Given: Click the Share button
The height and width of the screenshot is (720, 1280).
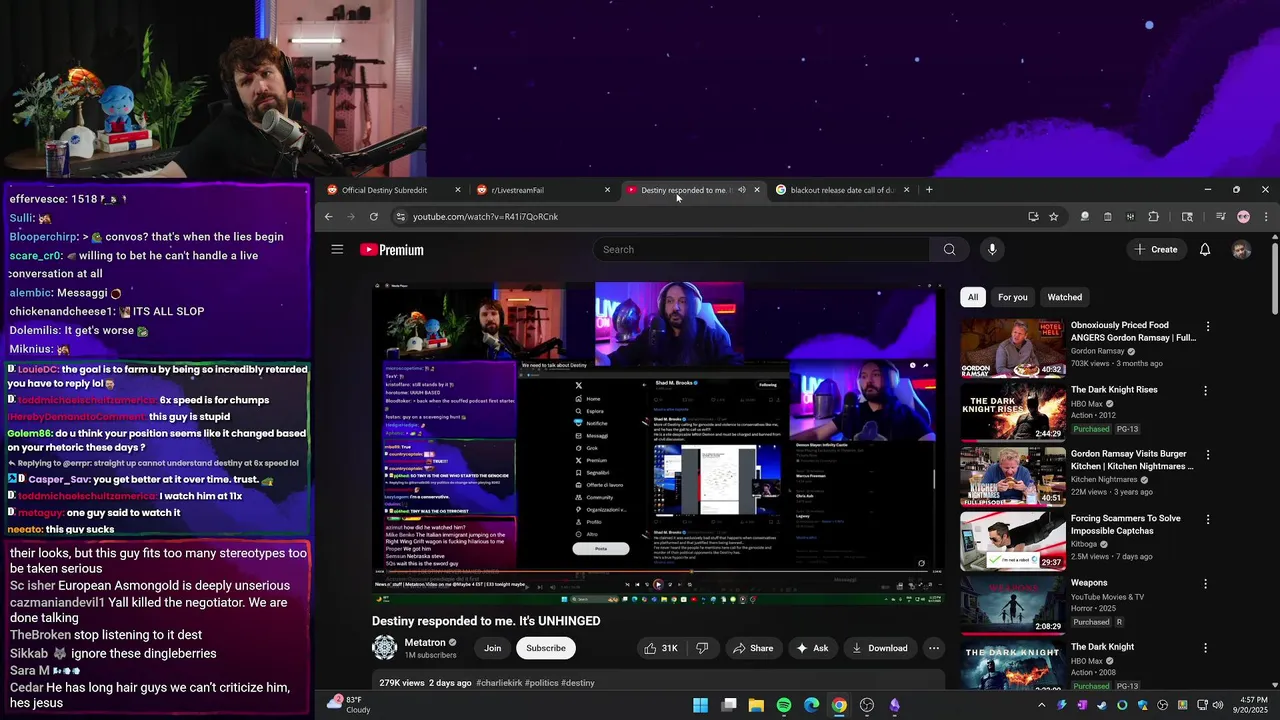Looking at the screenshot, I should point(753,648).
